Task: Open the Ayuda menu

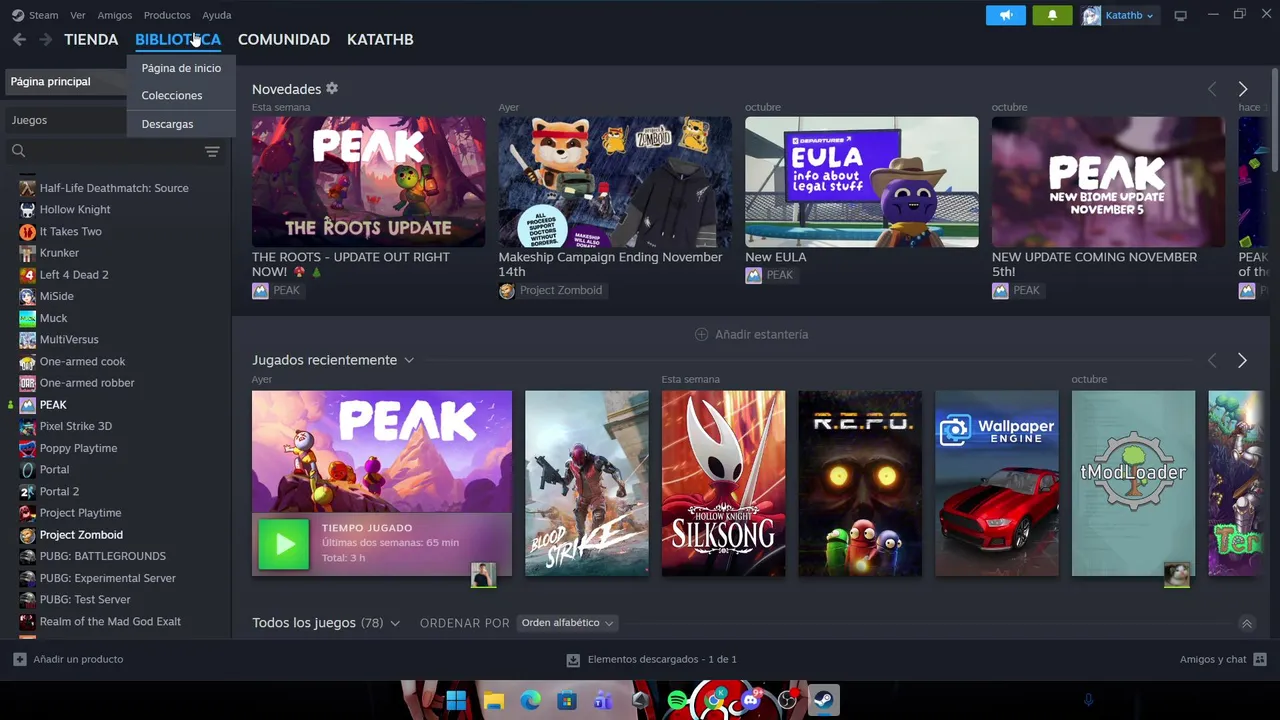Action: [x=217, y=15]
